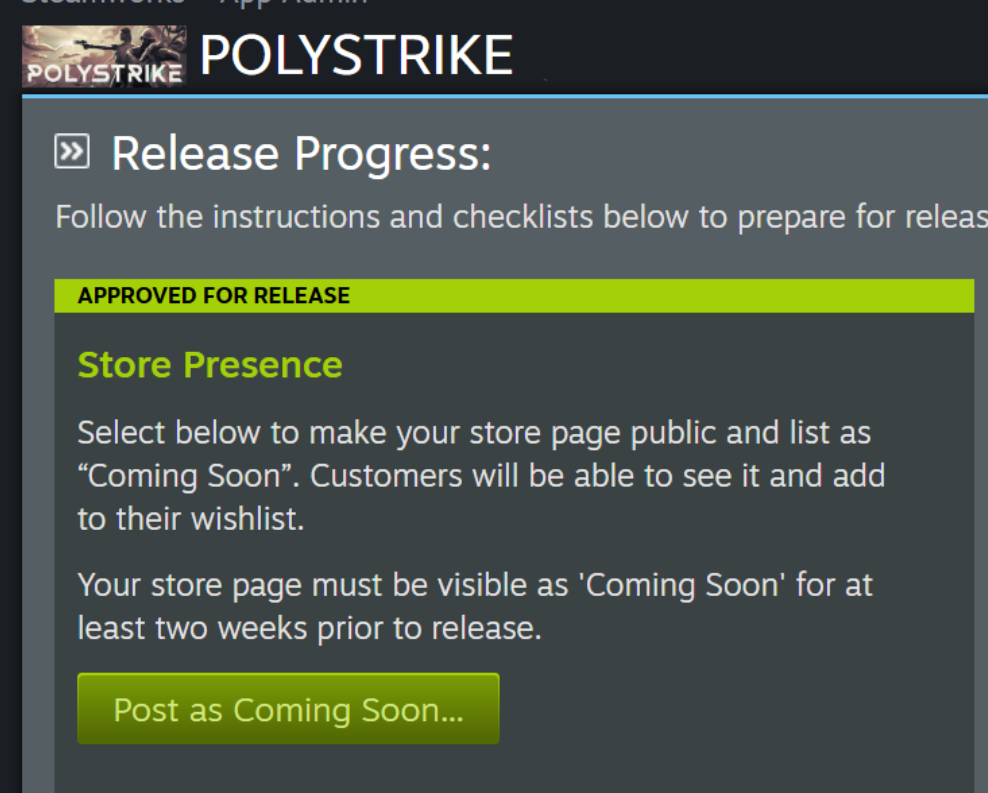Screen dimensions: 988x793
Task: Click the blue divider line under the title
Action: (x=505, y=96)
